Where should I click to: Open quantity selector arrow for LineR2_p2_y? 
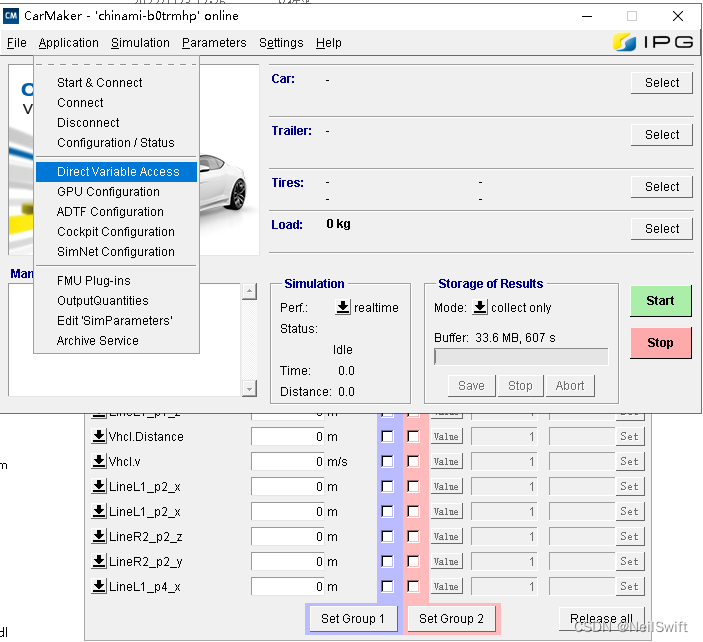tap(99, 561)
